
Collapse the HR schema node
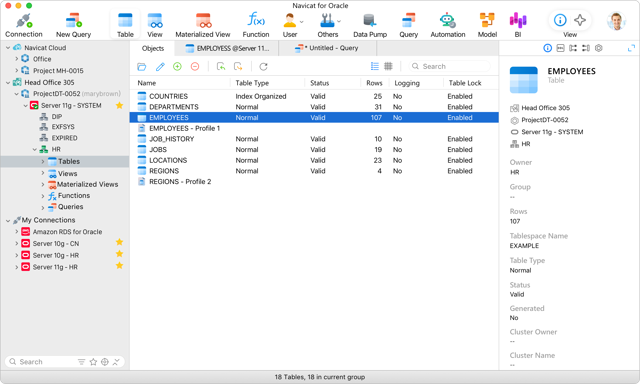(x=35, y=149)
